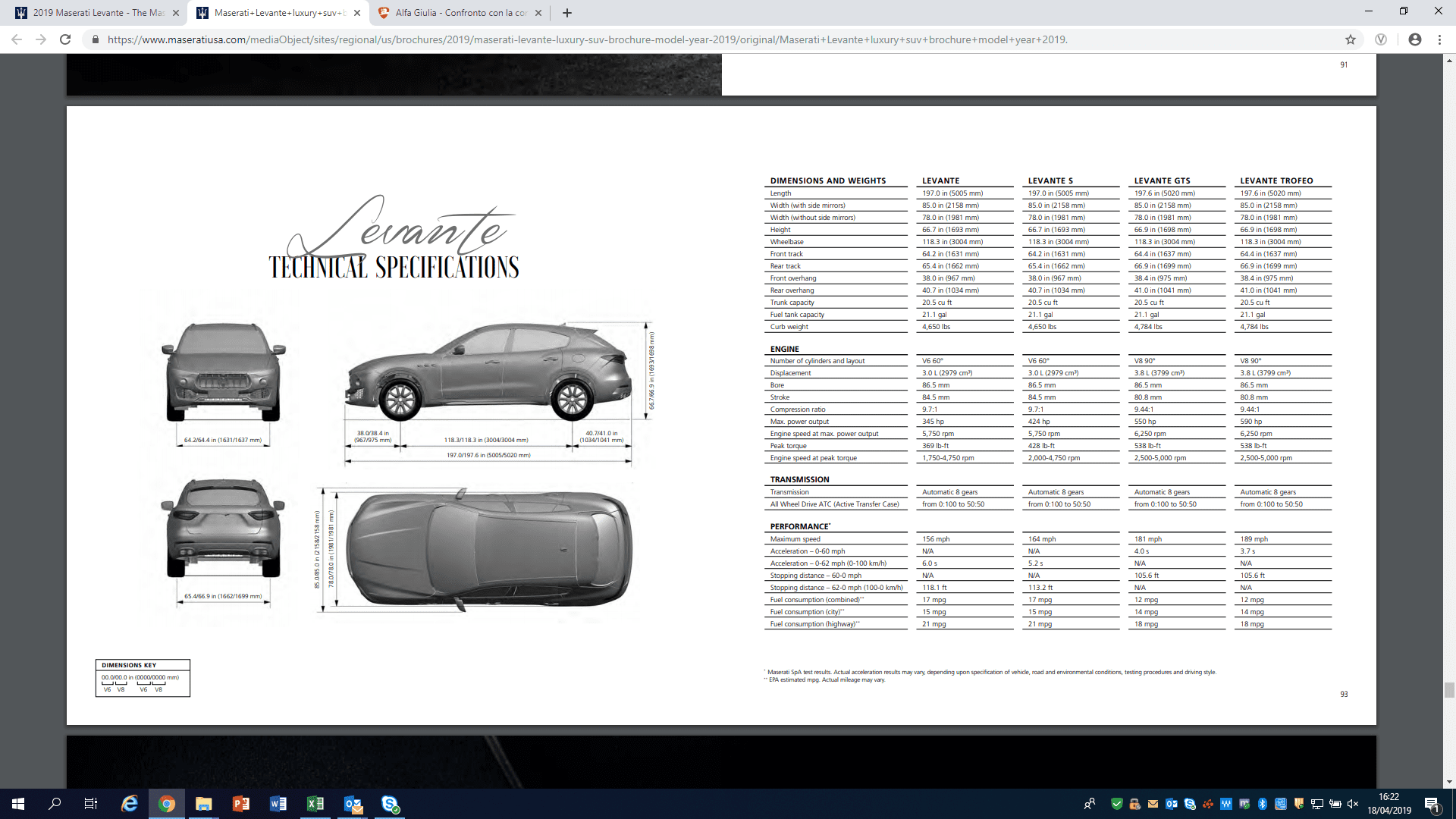The image size is (1456, 819).
Task: Bookmark this page with star icon
Action: pyautogui.click(x=1351, y=39)
